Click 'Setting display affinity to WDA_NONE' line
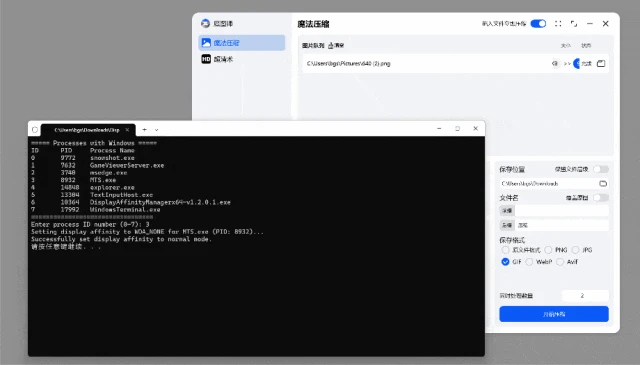This screenshot has width=640, height=365. tap(147, 232)
